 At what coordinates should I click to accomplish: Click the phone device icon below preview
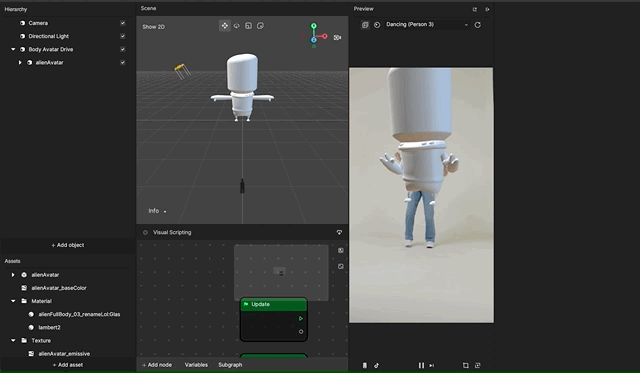[x=364, y=365]
